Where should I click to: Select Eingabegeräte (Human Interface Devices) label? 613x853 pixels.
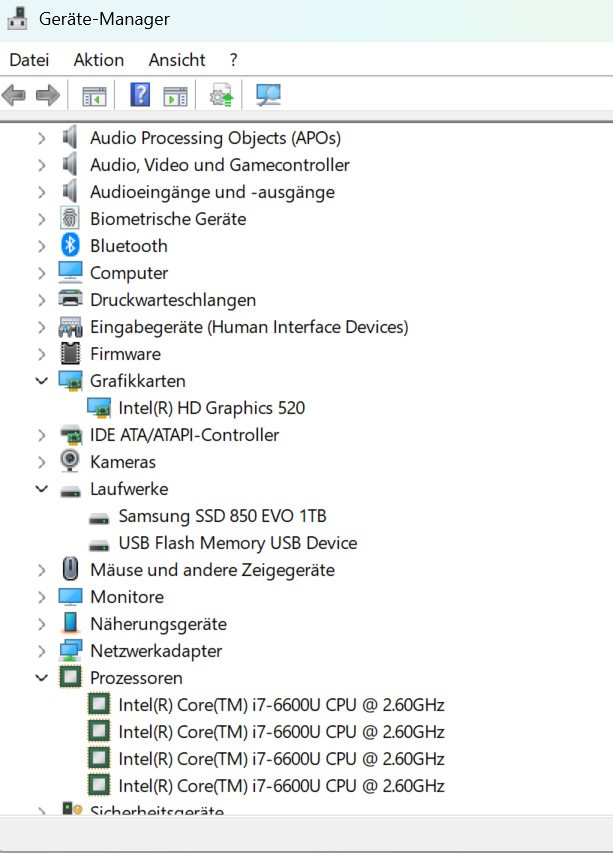[249, 327]
